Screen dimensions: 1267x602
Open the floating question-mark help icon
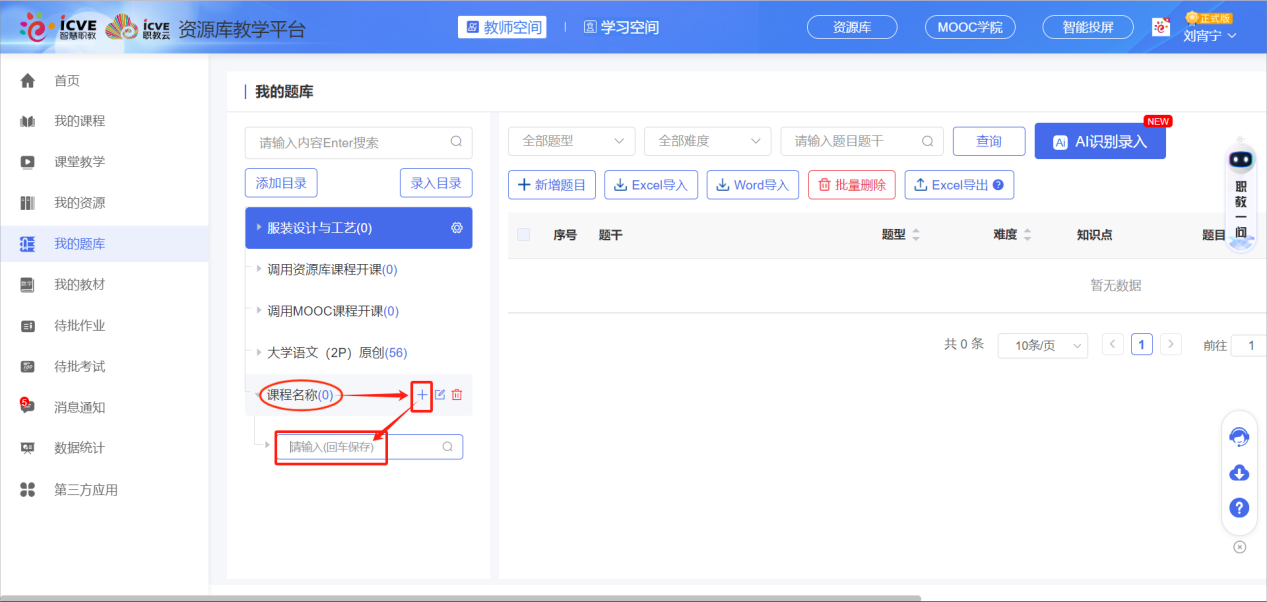click(x=1239, y=507)
